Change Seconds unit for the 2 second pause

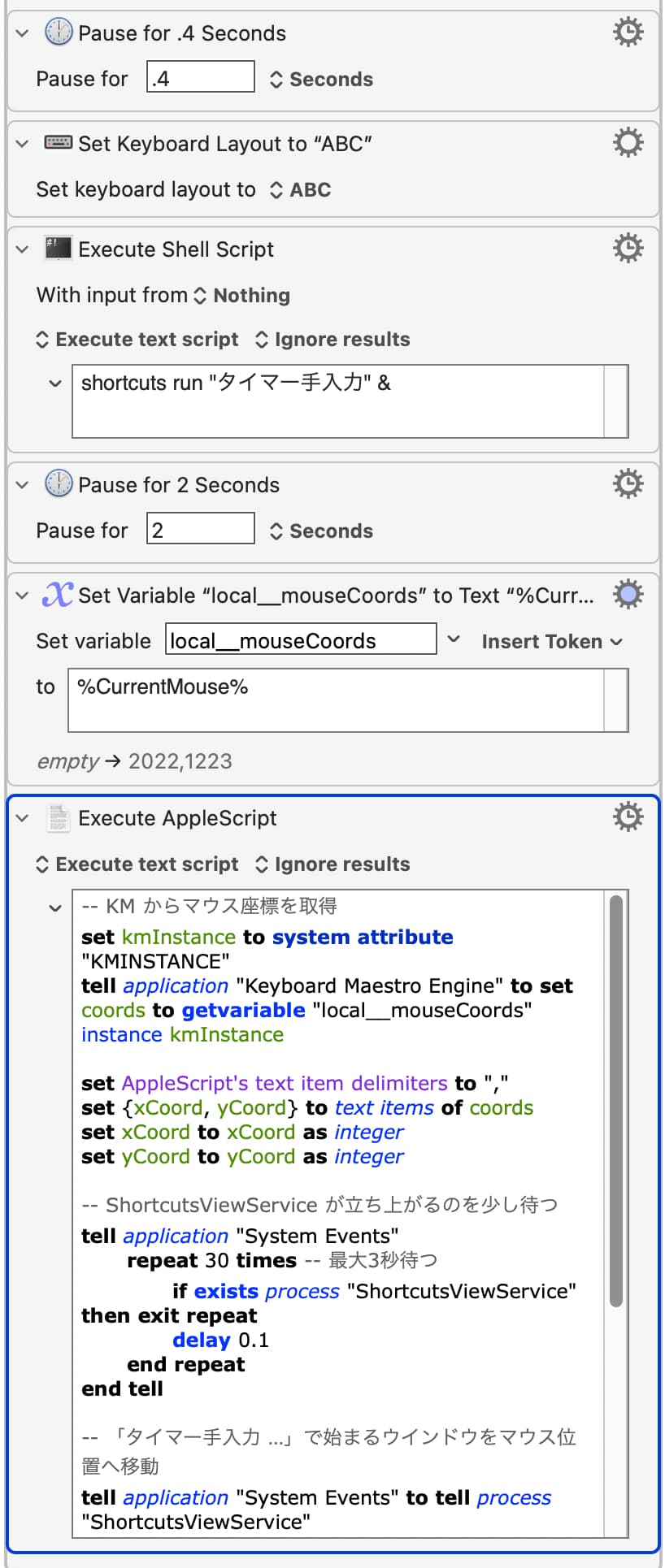click(x=321, y=531)
